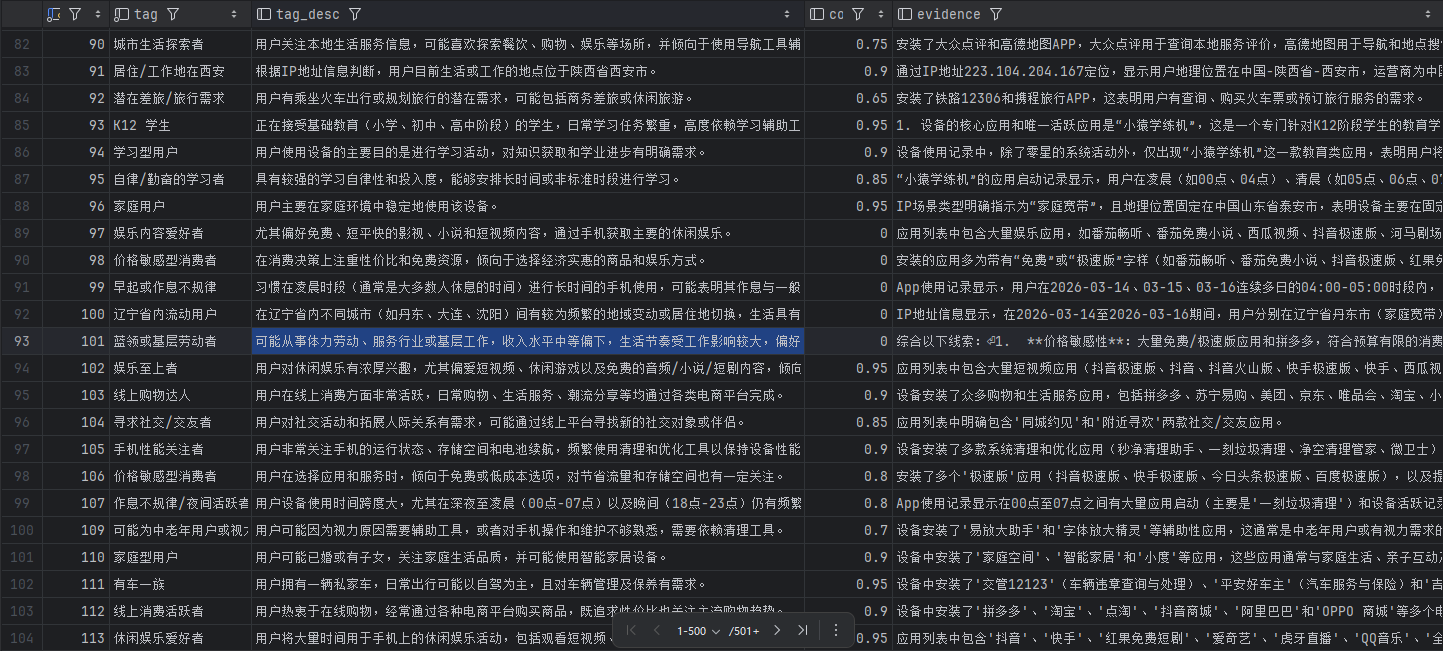Open filter on the narrow 'cc' column
This screenshot has width=1443, height=651.
857,14
